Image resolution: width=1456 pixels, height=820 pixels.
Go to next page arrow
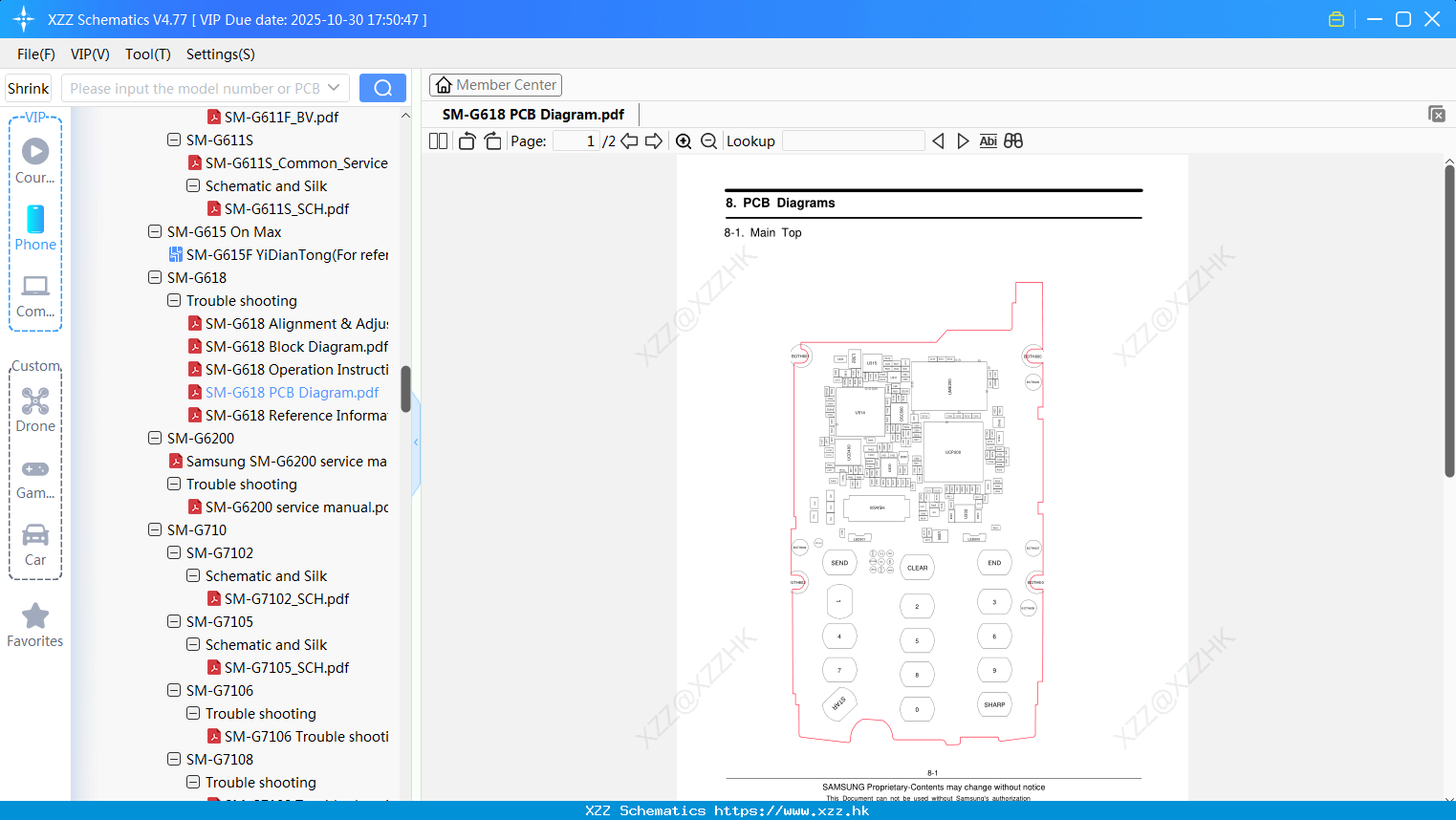coord(654,140)
